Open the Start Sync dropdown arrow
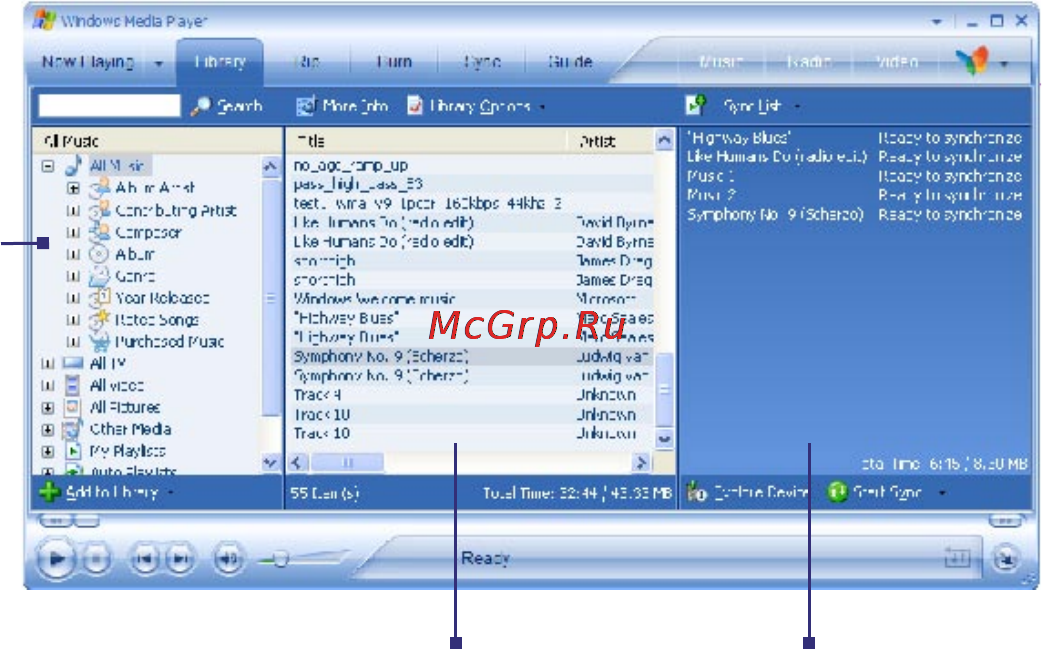 tap(942, 493)
